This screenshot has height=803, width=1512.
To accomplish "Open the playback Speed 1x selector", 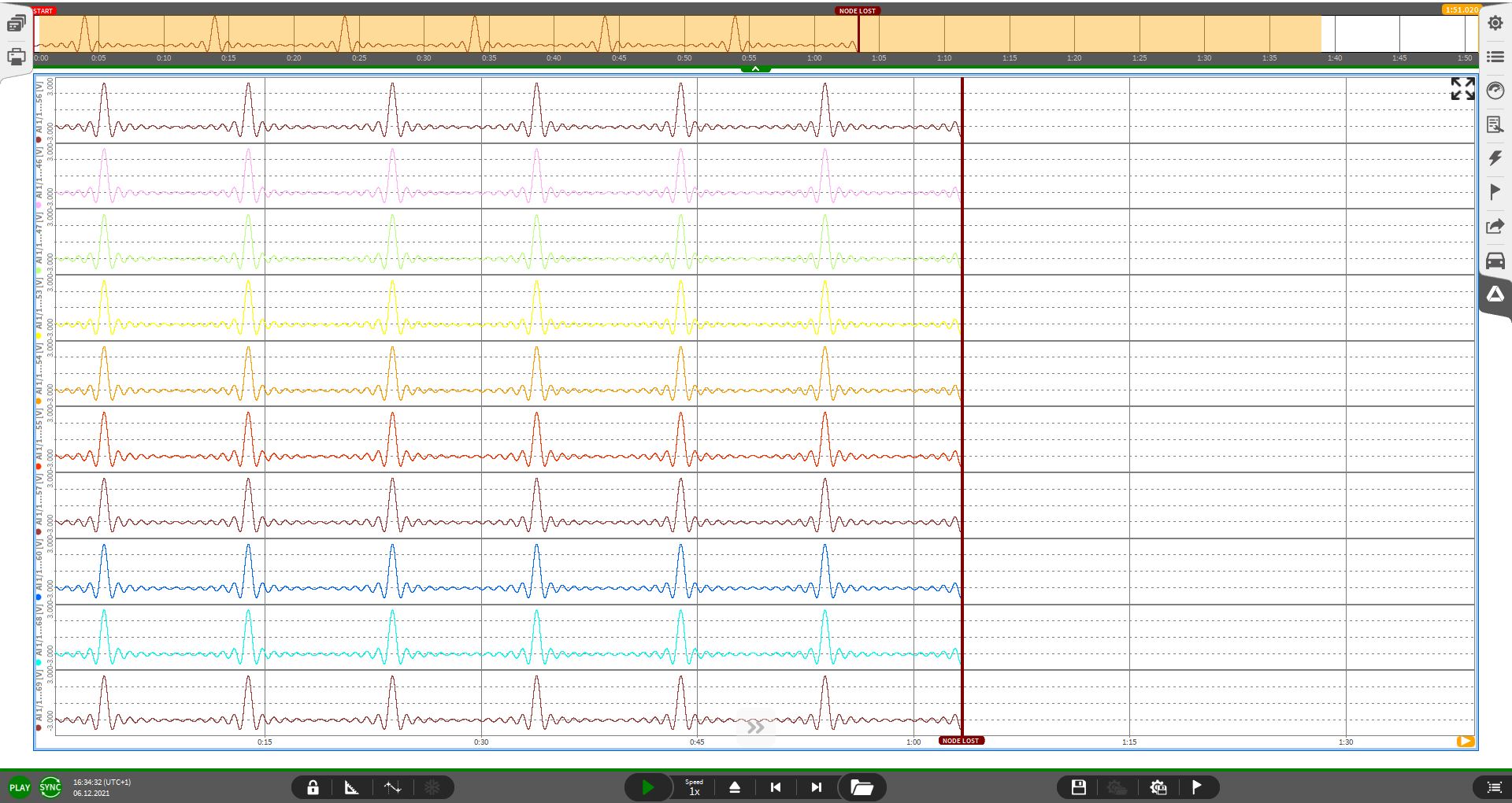I will click(x=694, y=786).
